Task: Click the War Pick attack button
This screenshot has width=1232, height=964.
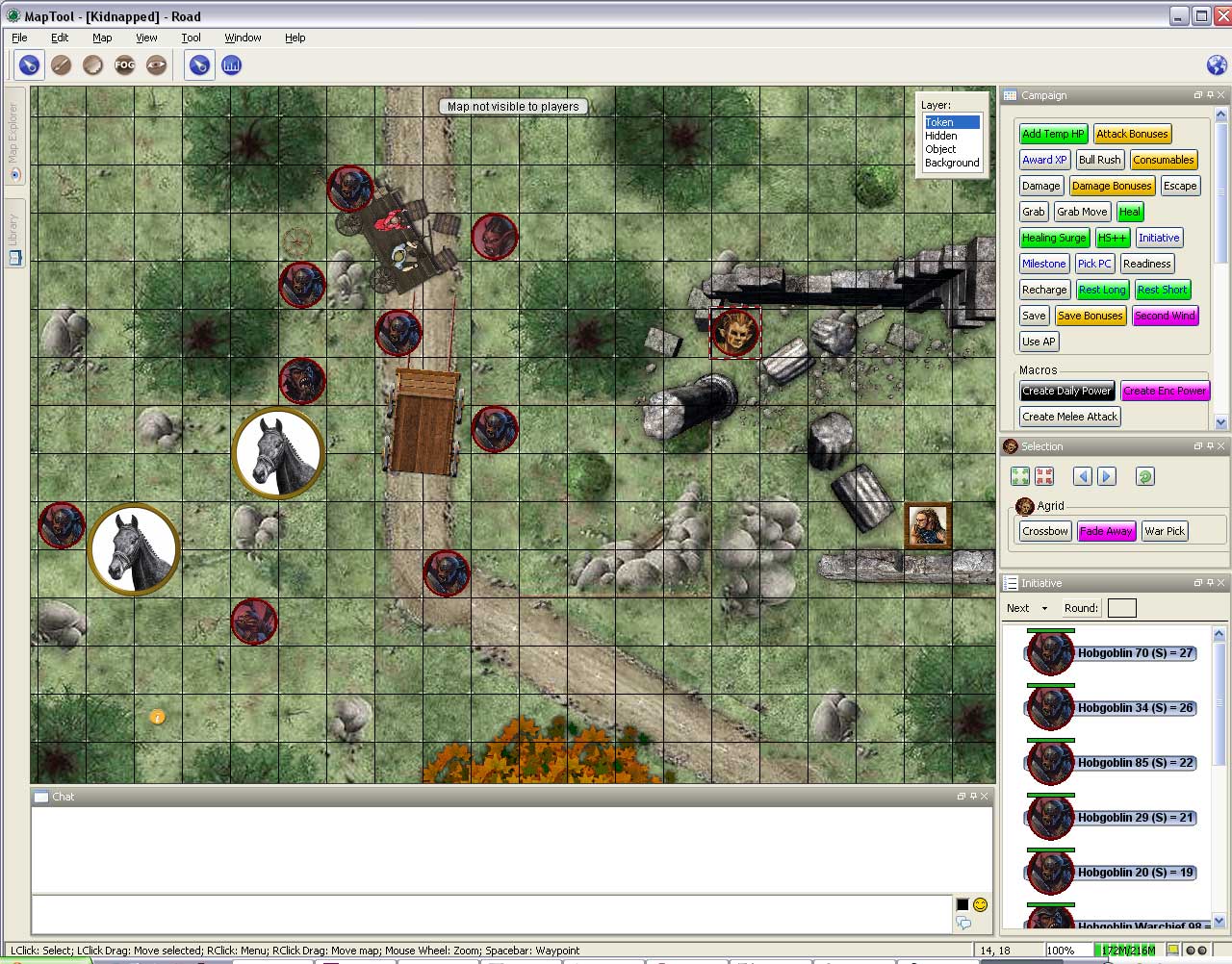Action: pyautogui.click(x=1165, y=531)
